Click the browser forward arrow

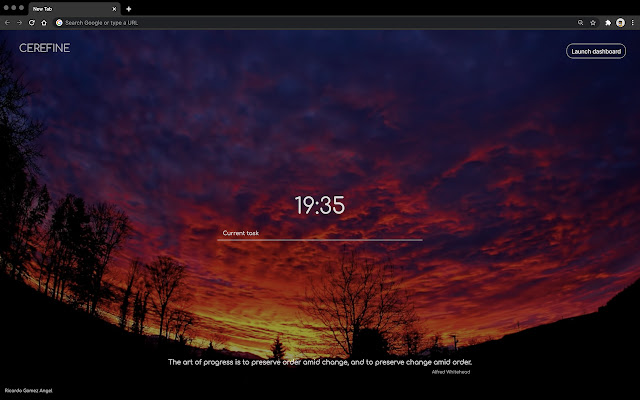(x=19, y=22)
